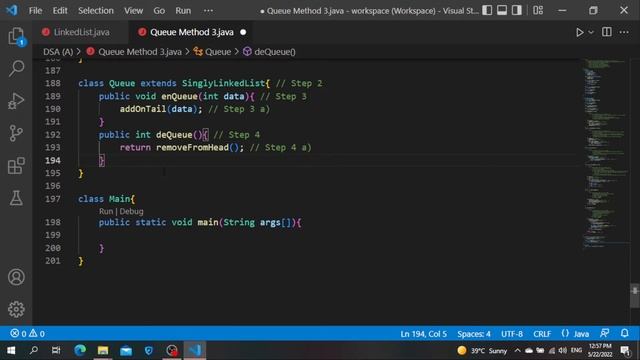Show more menu items ellipsis
The width and height of the screenshot is (640, 360).
pyautogui.click(x=208, y=11)
